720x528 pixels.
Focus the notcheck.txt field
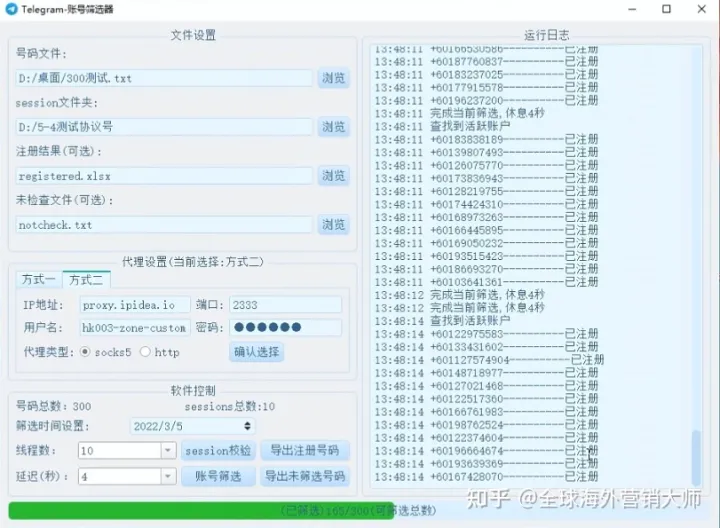tap(164, 225)
